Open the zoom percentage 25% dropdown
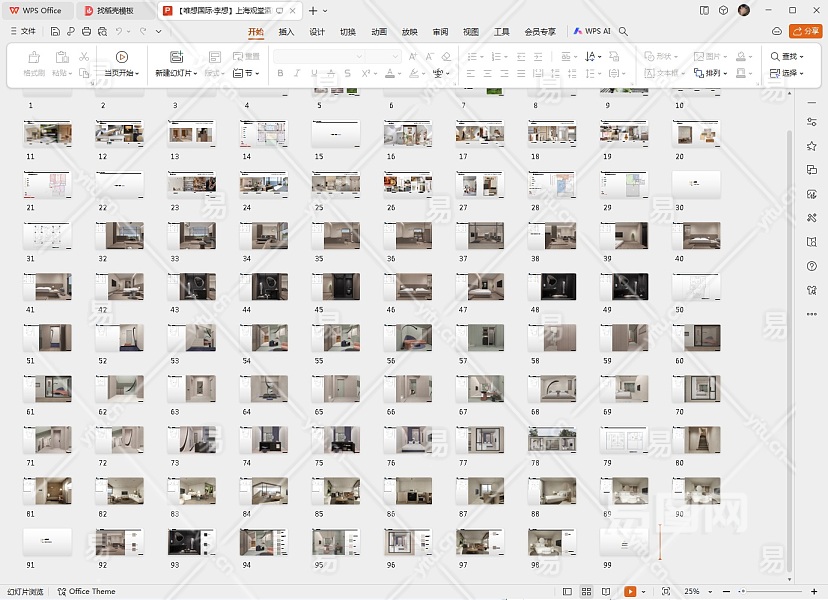The width and height of the screenshot is (828, 600). (696, 591)
